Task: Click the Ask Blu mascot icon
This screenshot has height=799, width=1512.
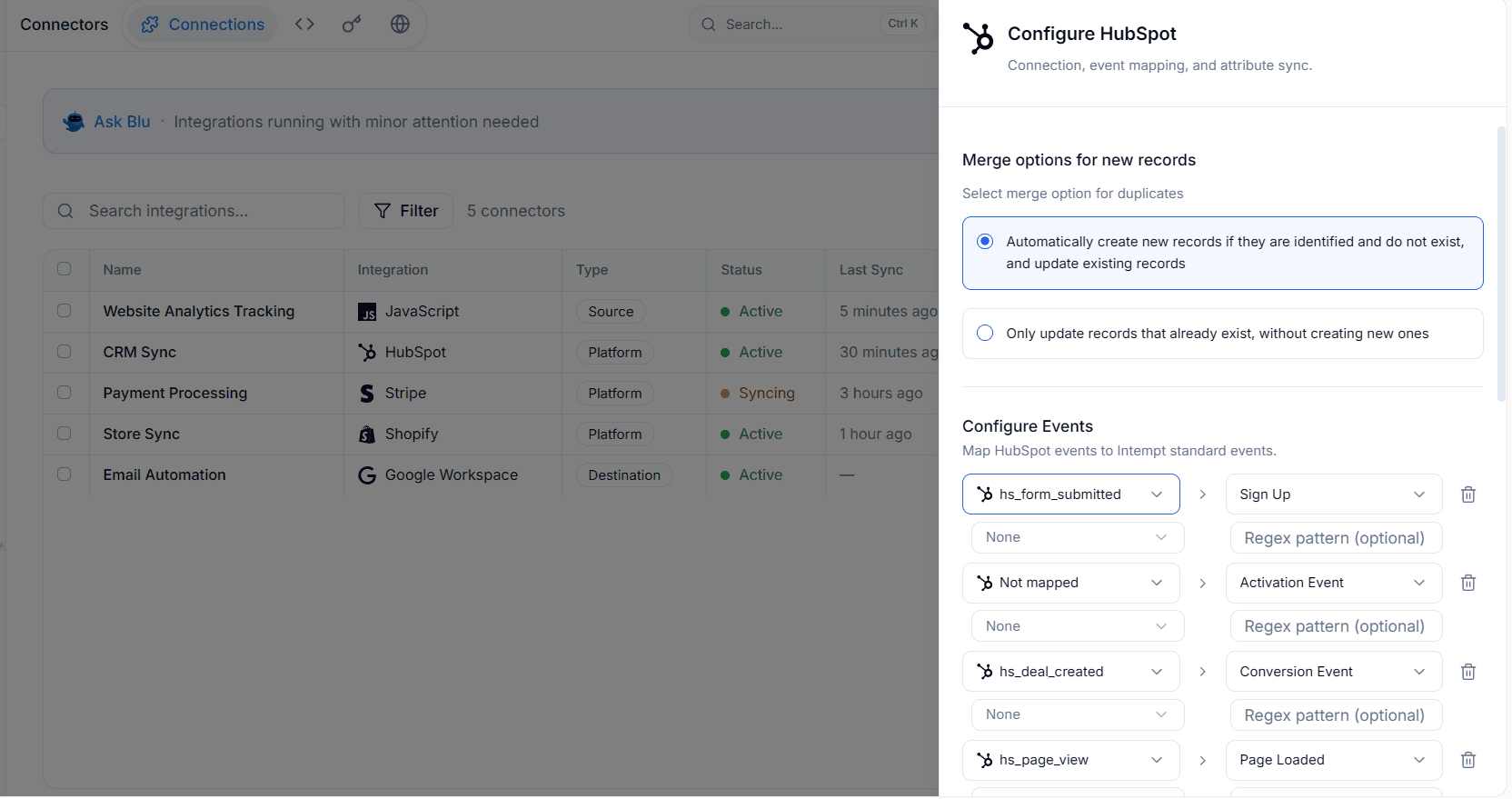Action: coord(74,121)
